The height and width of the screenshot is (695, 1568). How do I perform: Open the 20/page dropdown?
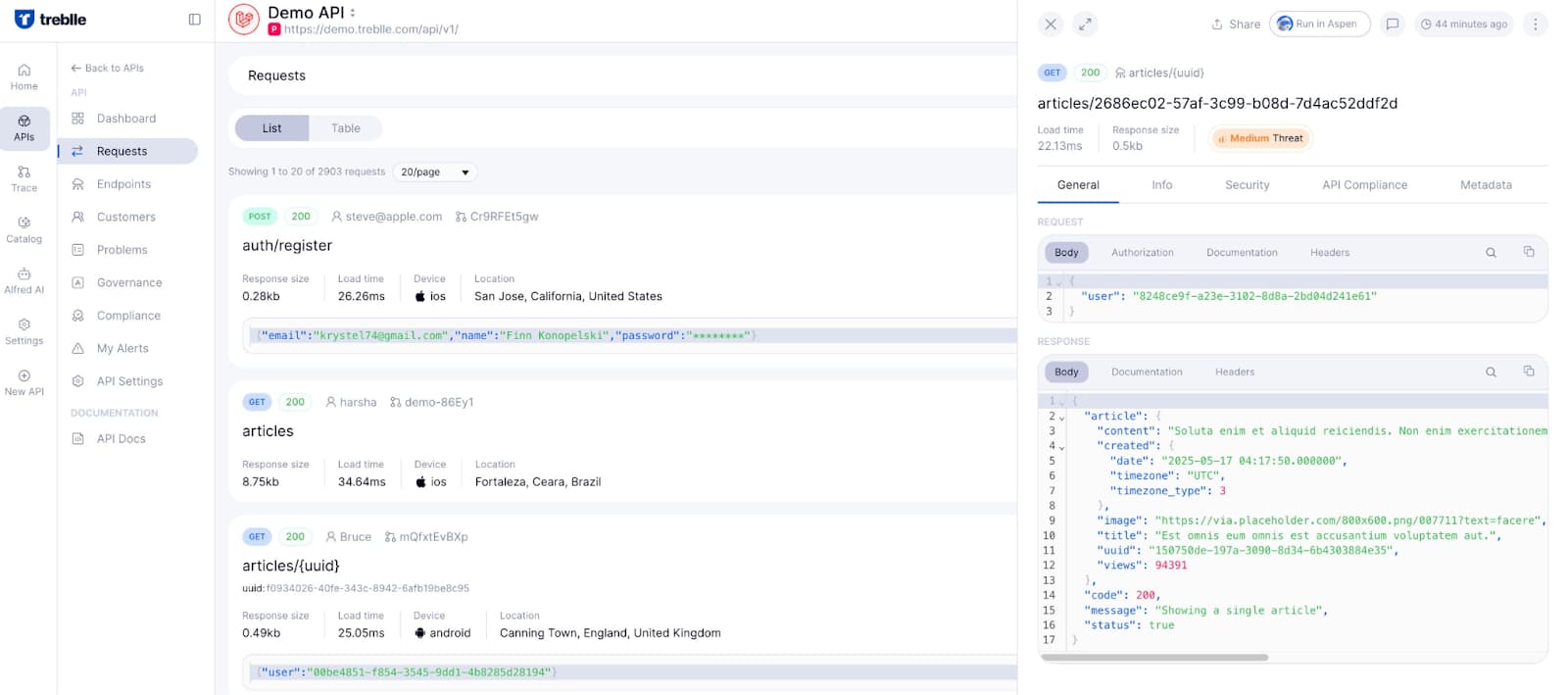435,172
